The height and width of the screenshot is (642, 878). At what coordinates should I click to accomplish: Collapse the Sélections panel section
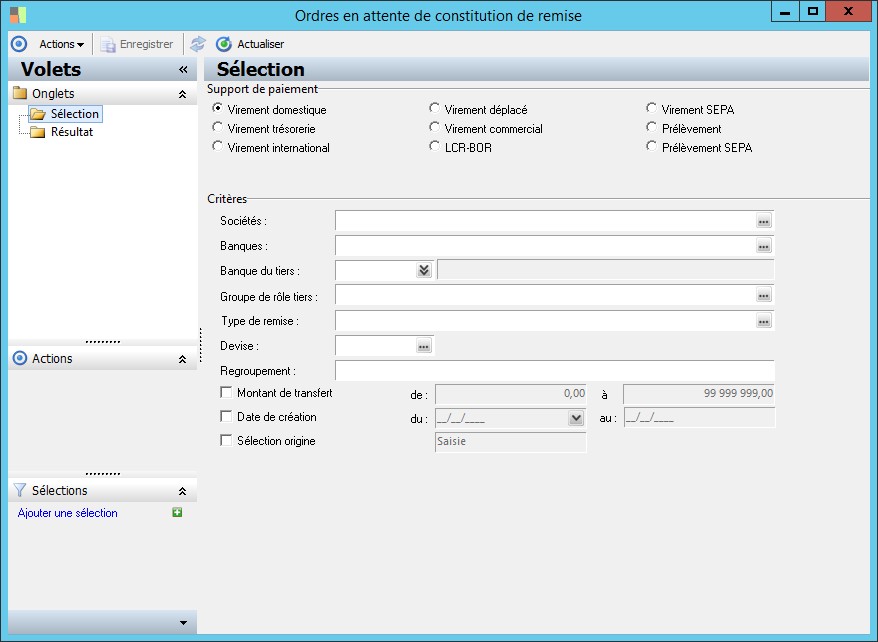tap(183, 491)
